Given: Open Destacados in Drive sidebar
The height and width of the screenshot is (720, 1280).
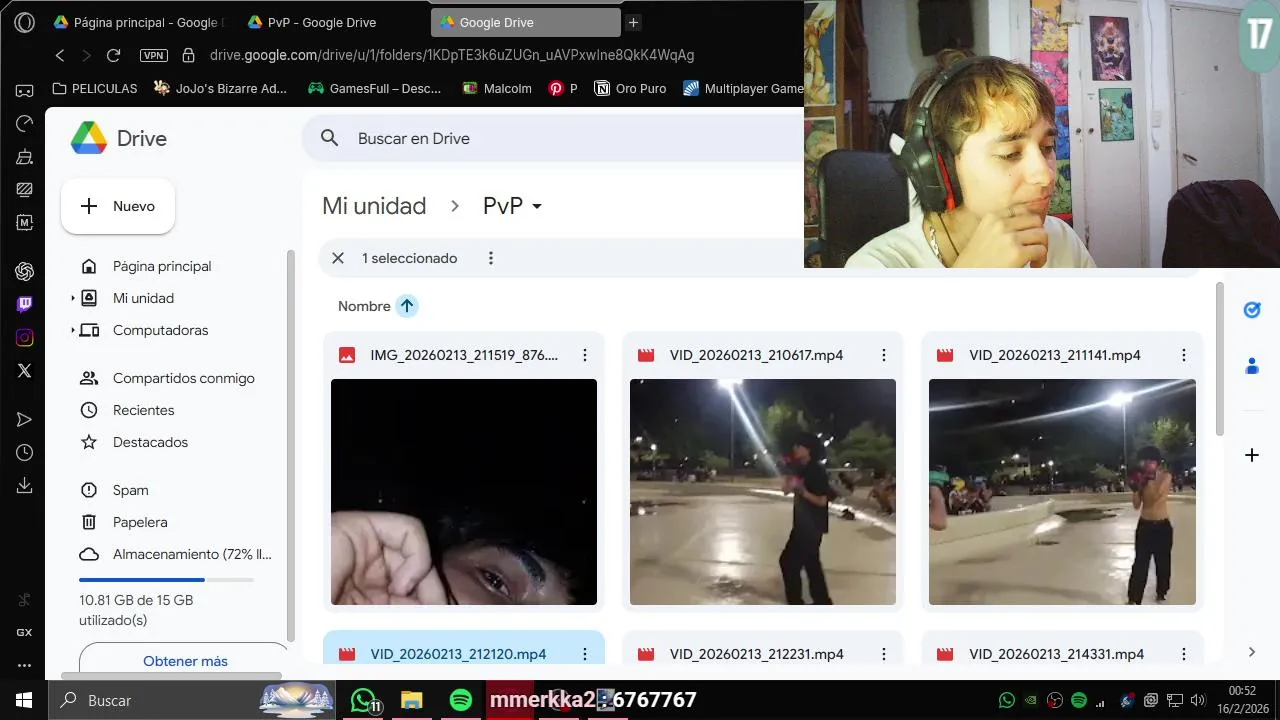Looking at the screenshot, I should pos(150,442).
